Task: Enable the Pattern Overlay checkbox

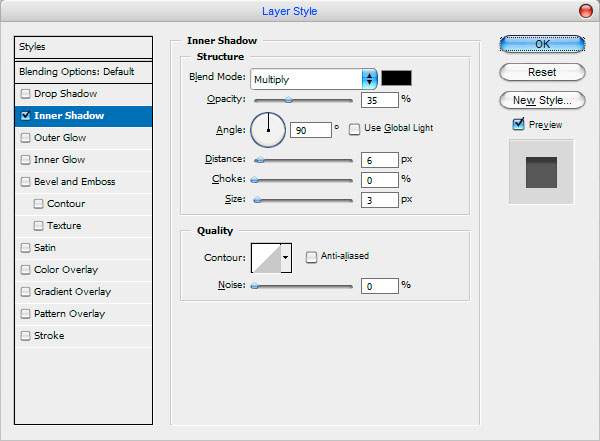Action: (26, 314)
